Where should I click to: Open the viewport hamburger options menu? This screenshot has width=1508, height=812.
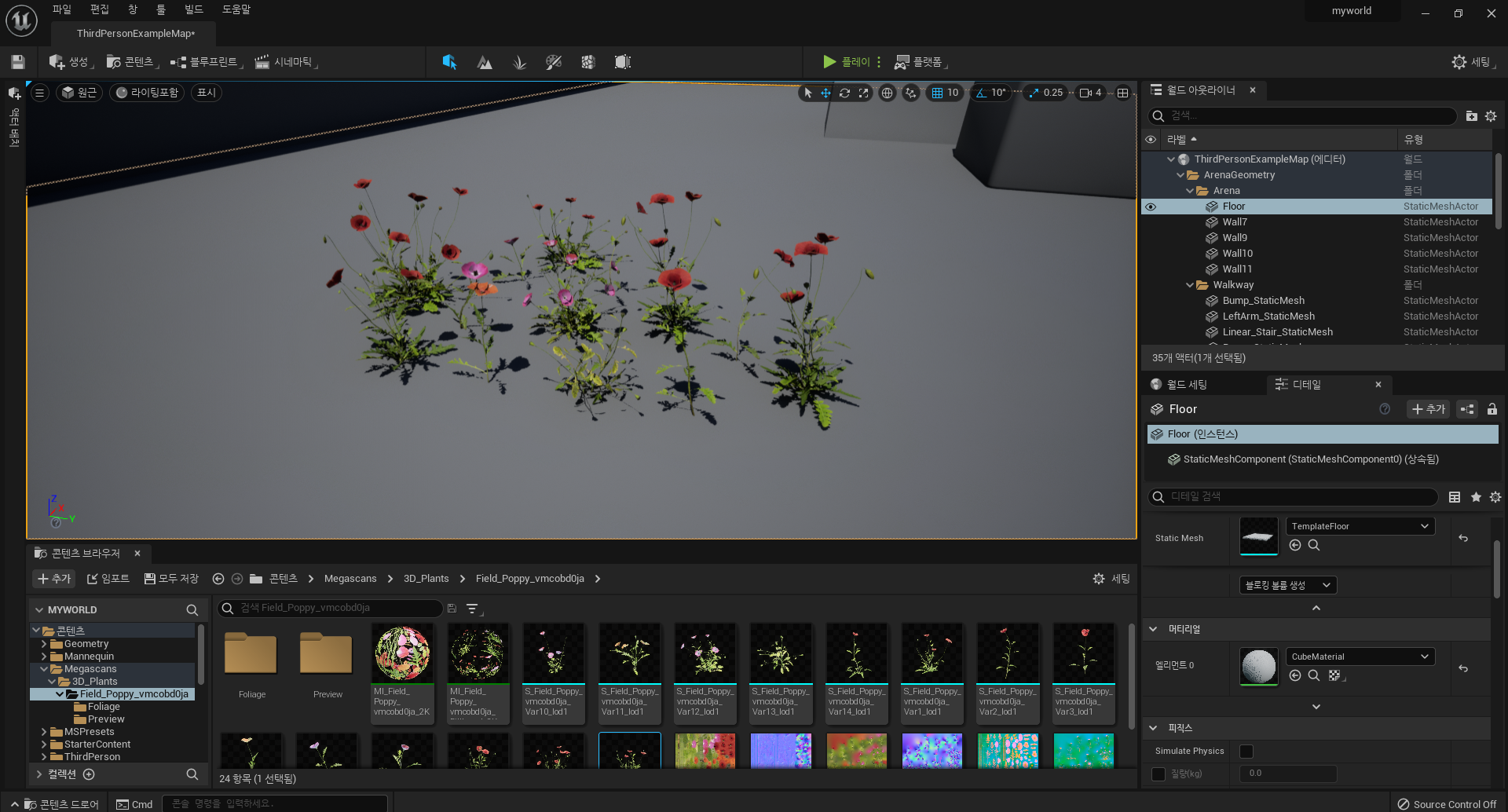point(39,93)
